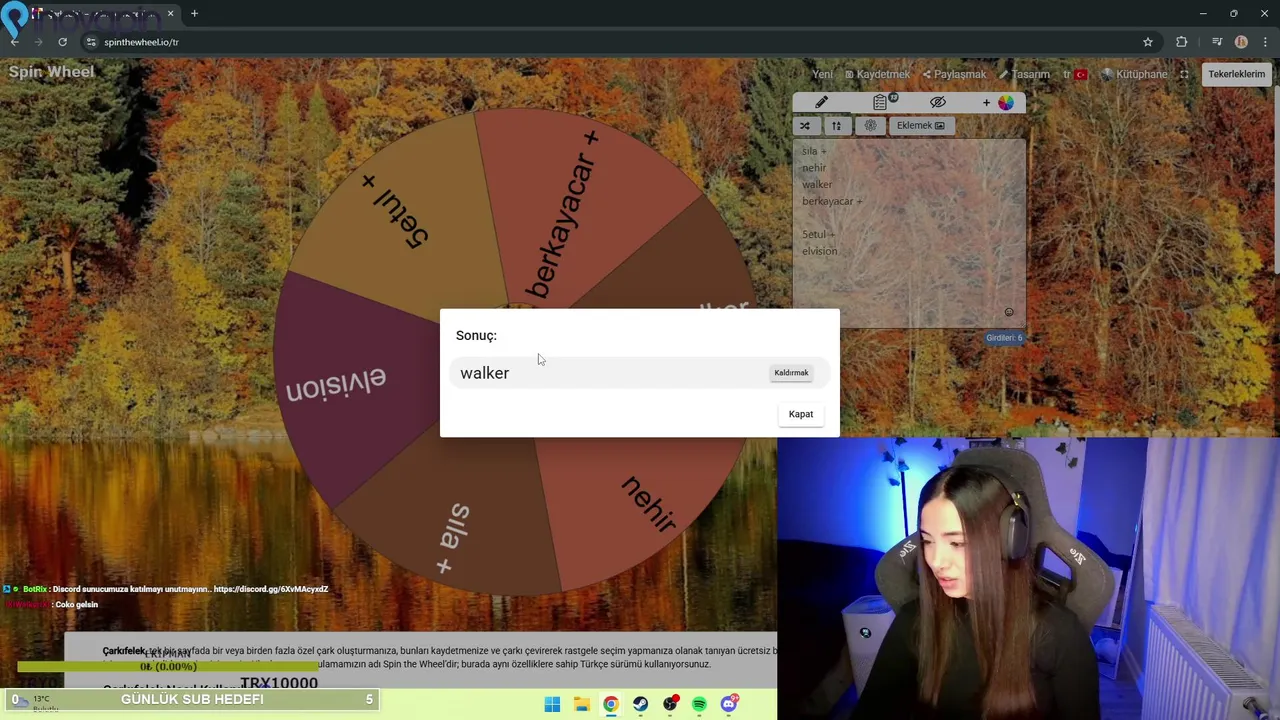Open OBS from the taskbar
Screen dimensions: 1280x720
[670, 705]
